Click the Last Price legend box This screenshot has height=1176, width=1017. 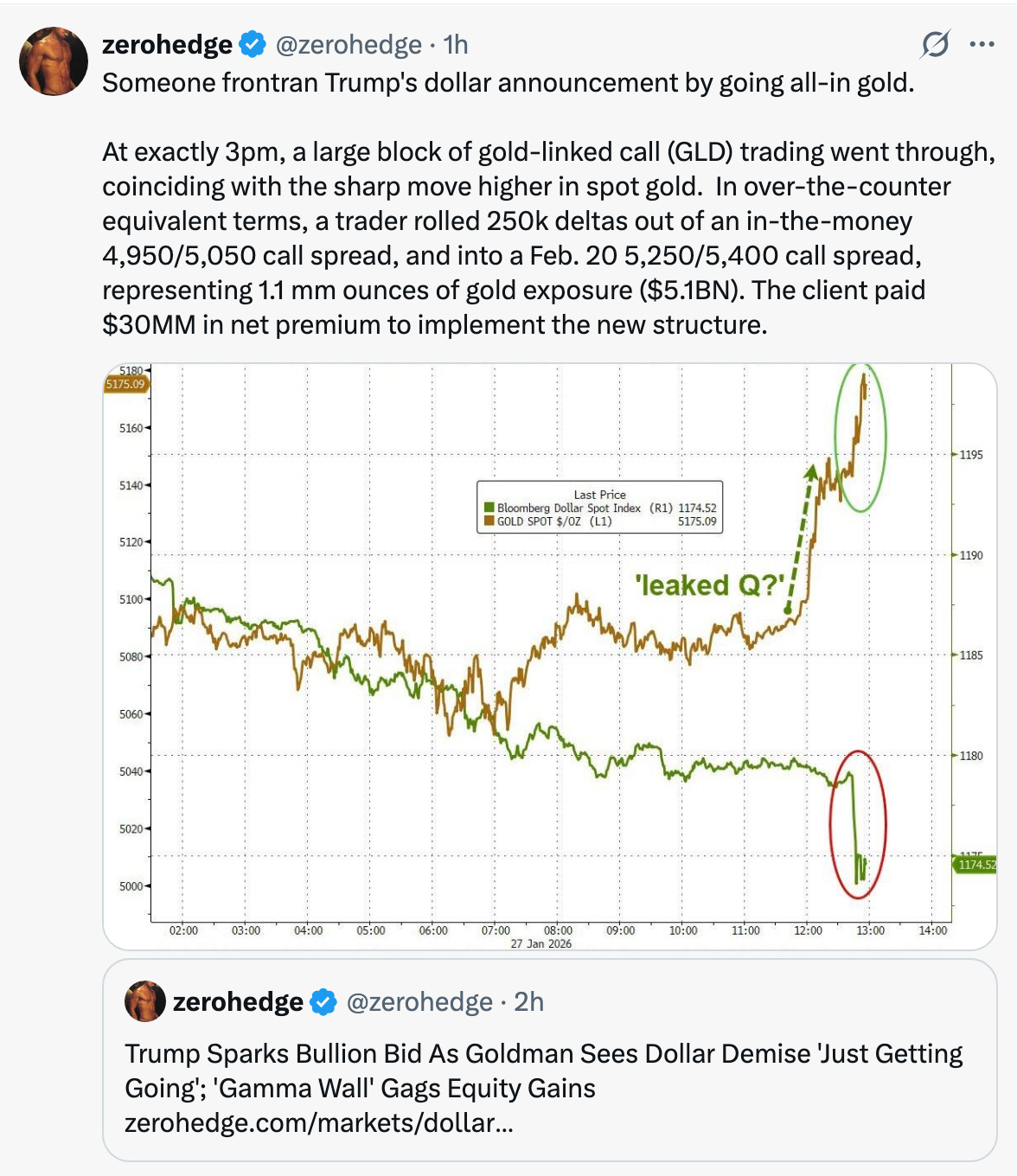pos(600,506)
